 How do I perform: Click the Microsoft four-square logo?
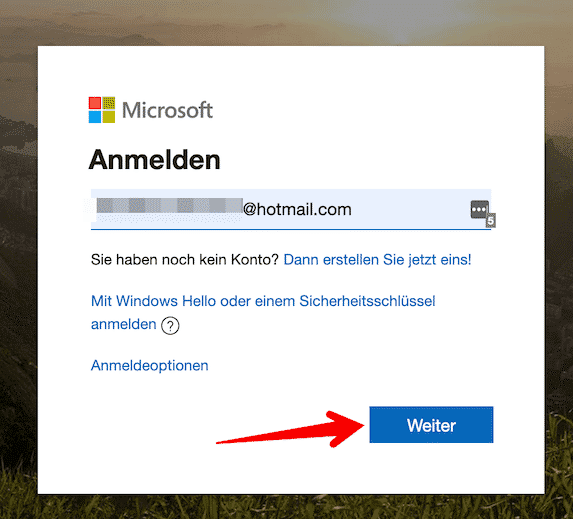point(102,110)
